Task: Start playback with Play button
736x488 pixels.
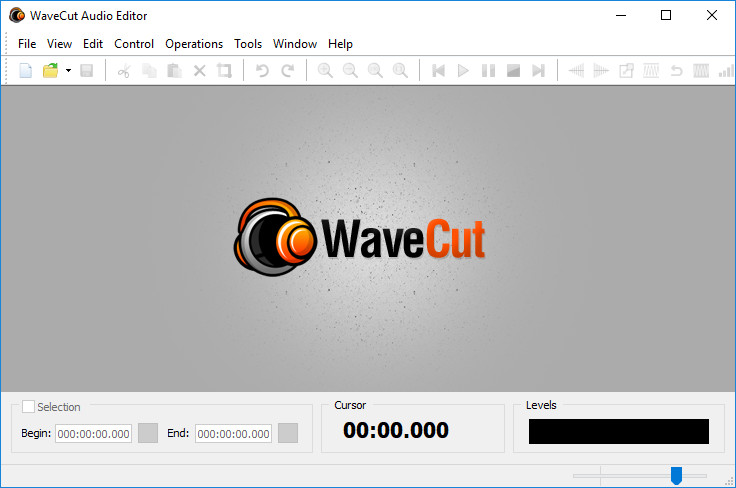Action: click(x=463, y=71)
